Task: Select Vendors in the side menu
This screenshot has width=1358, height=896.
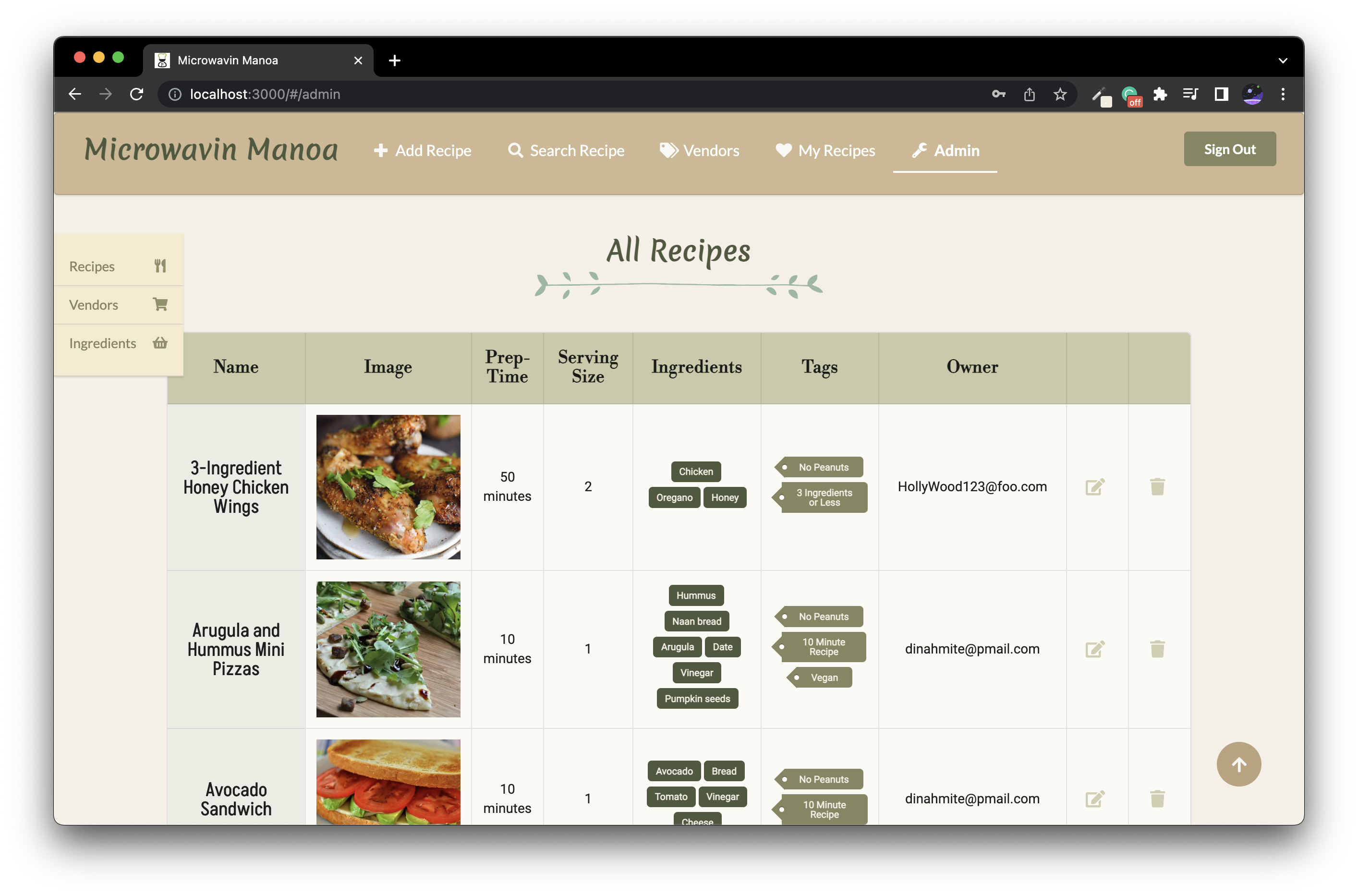Action: point(118,304)
